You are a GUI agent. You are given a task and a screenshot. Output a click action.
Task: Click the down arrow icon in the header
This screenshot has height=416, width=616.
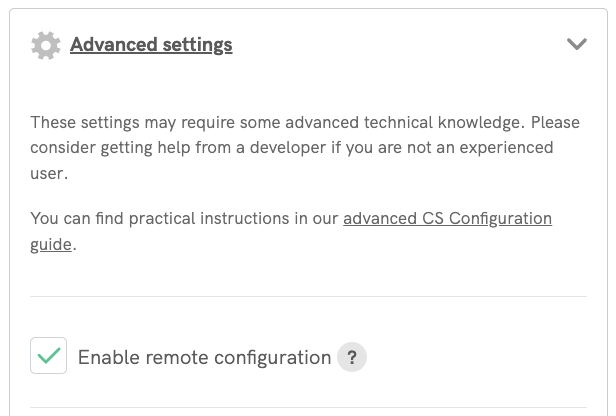click(x=576, y=44)
